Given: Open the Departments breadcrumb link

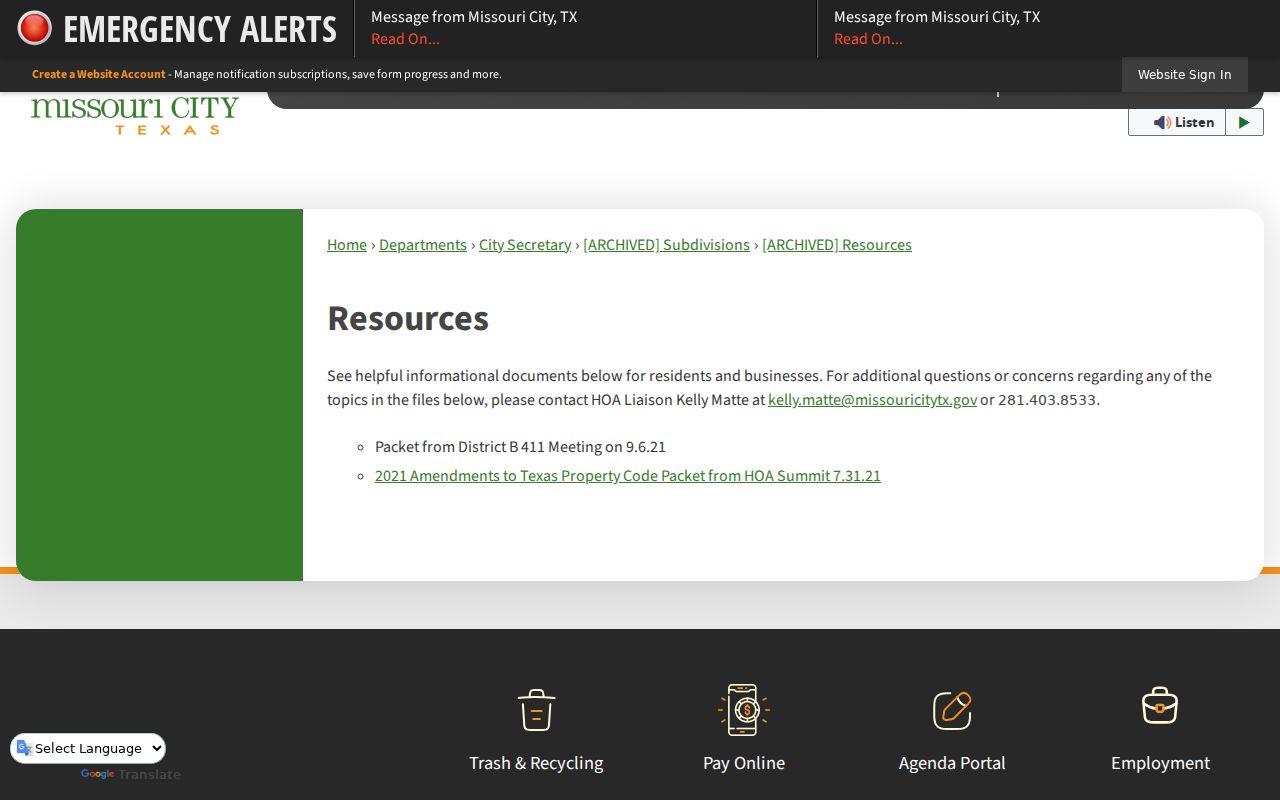Looking at the screenshot, I should point(423,245).
